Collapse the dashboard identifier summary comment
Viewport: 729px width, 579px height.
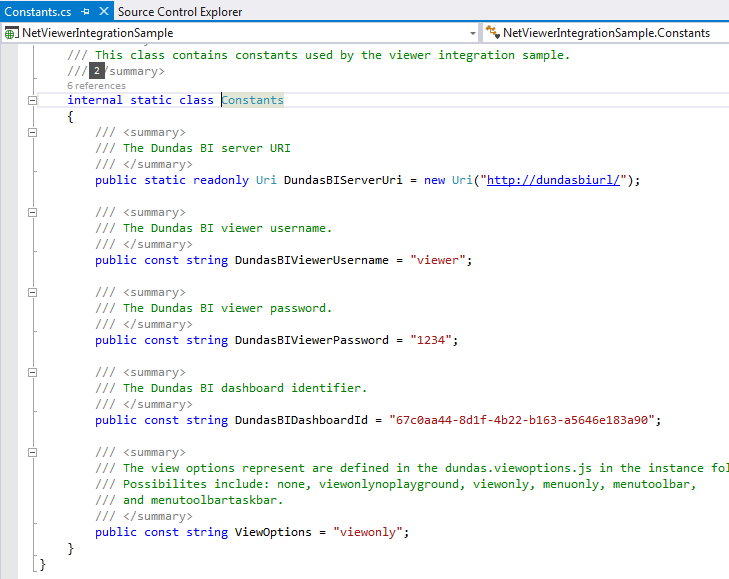point(32,373)
